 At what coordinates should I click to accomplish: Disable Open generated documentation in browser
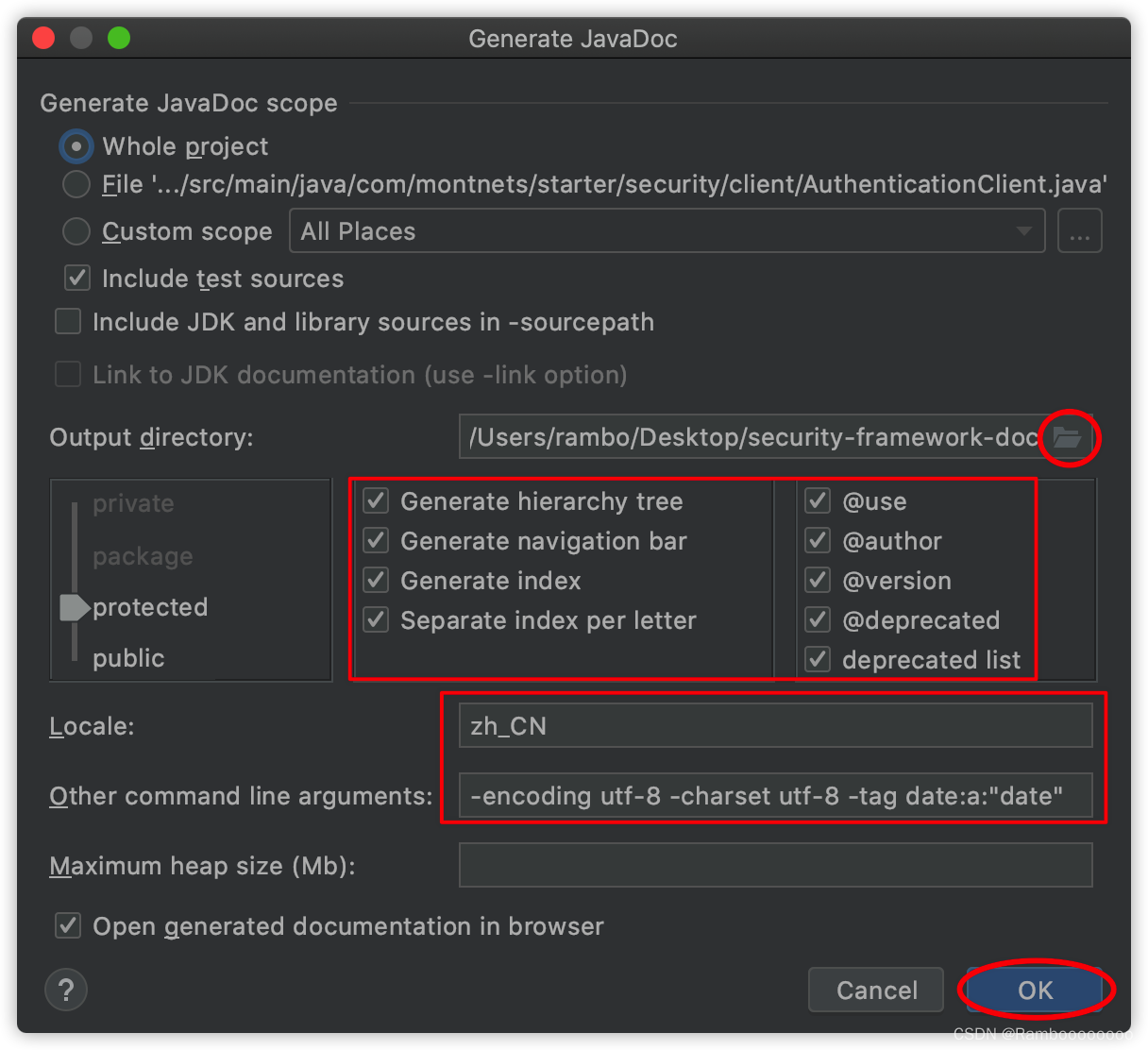[68, 925]
